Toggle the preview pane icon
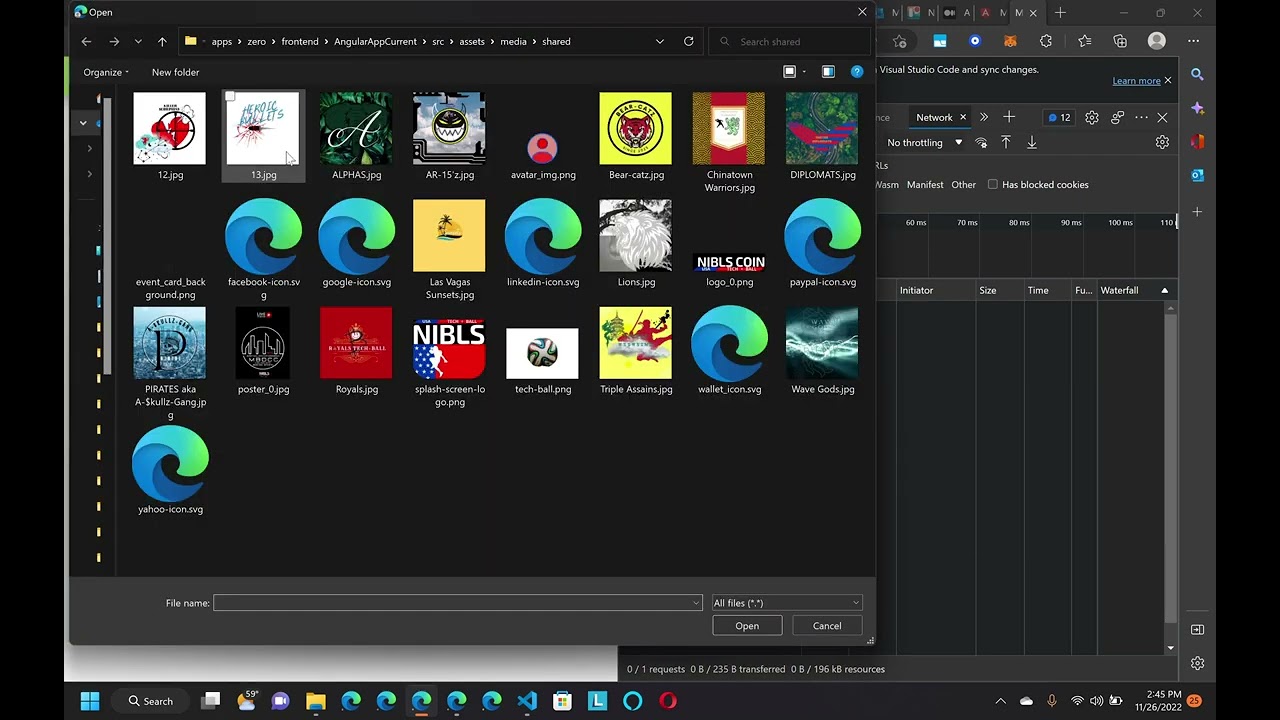The width and height of the screenshot is (1280, 720). [x=828, y=72]
